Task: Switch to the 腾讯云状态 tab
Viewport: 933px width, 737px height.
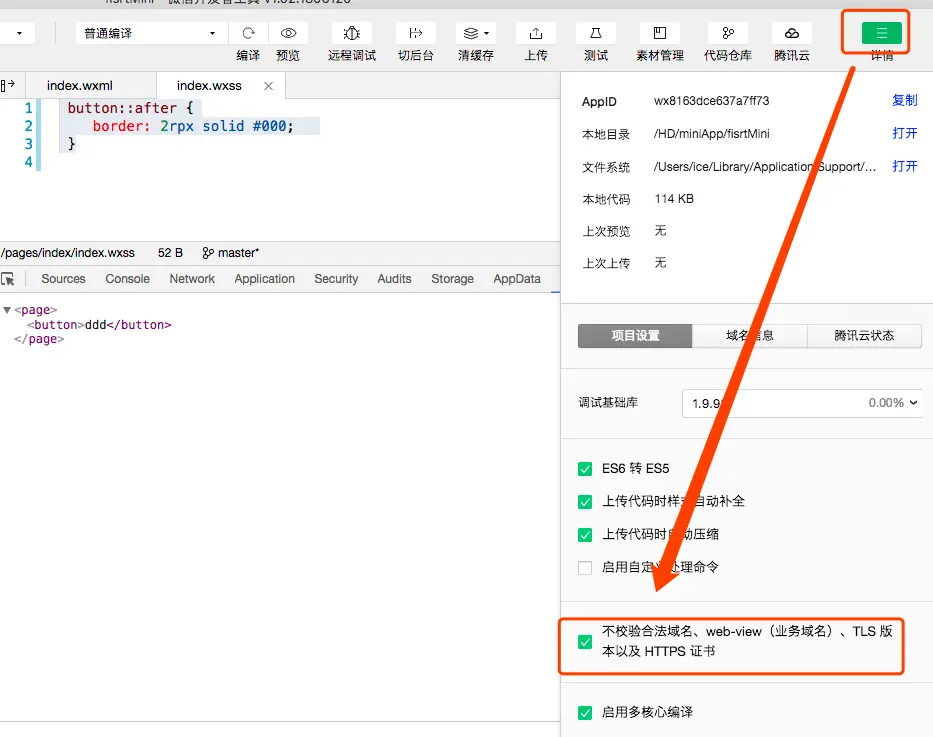Action: (864, 335)
